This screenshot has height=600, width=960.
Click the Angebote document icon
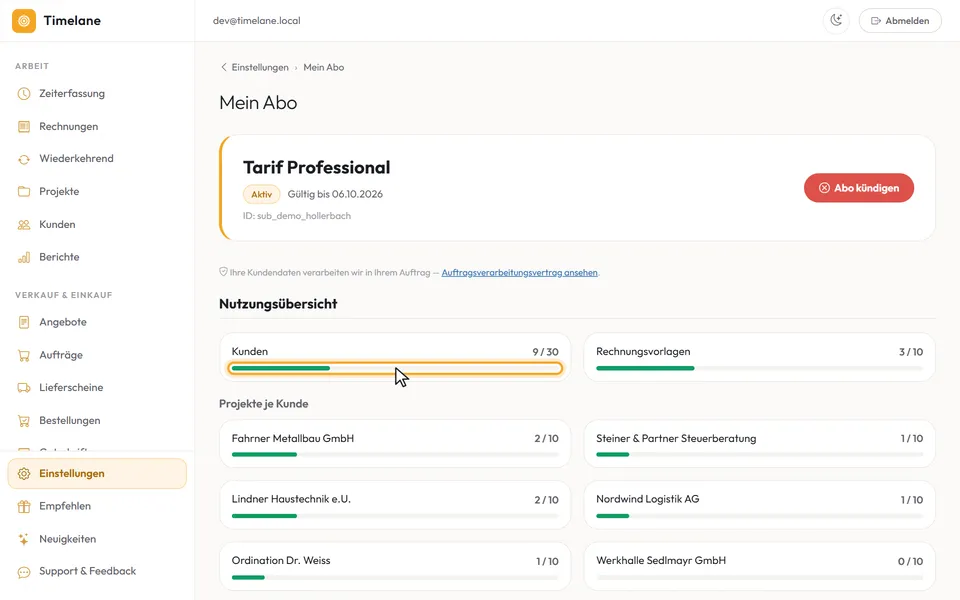tap(24, 322)
